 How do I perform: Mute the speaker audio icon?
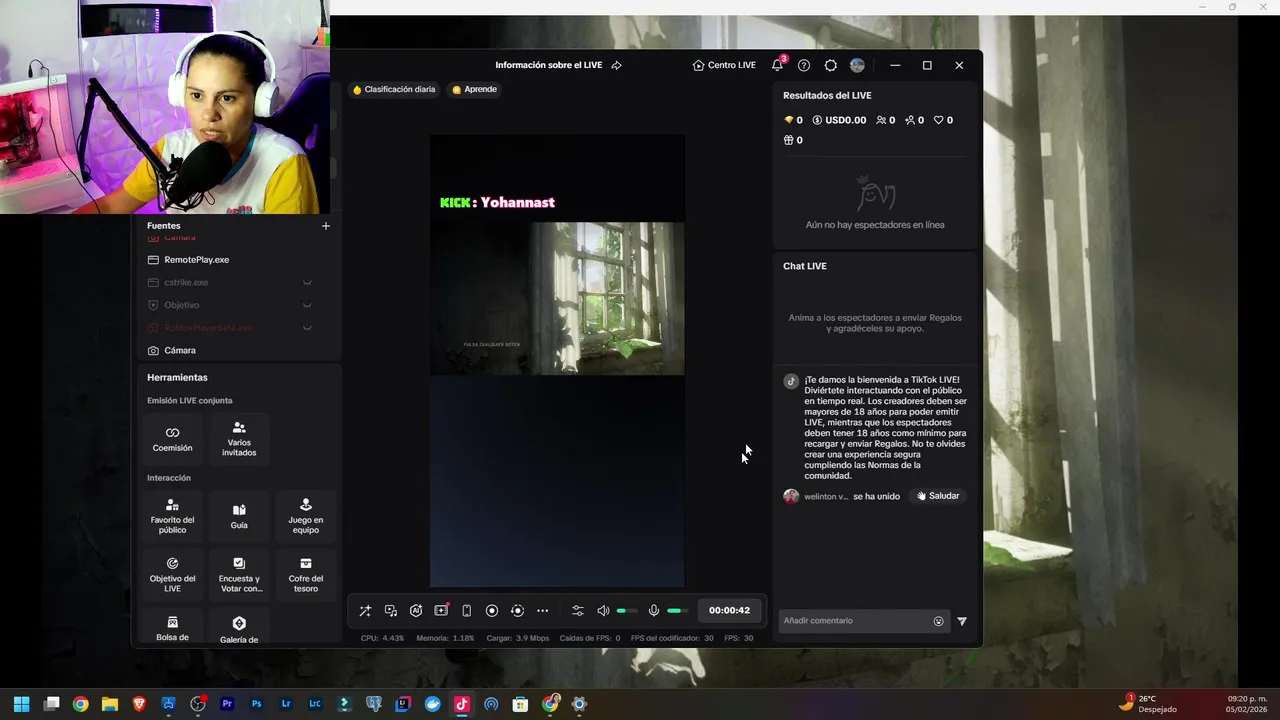pos(603,611)
